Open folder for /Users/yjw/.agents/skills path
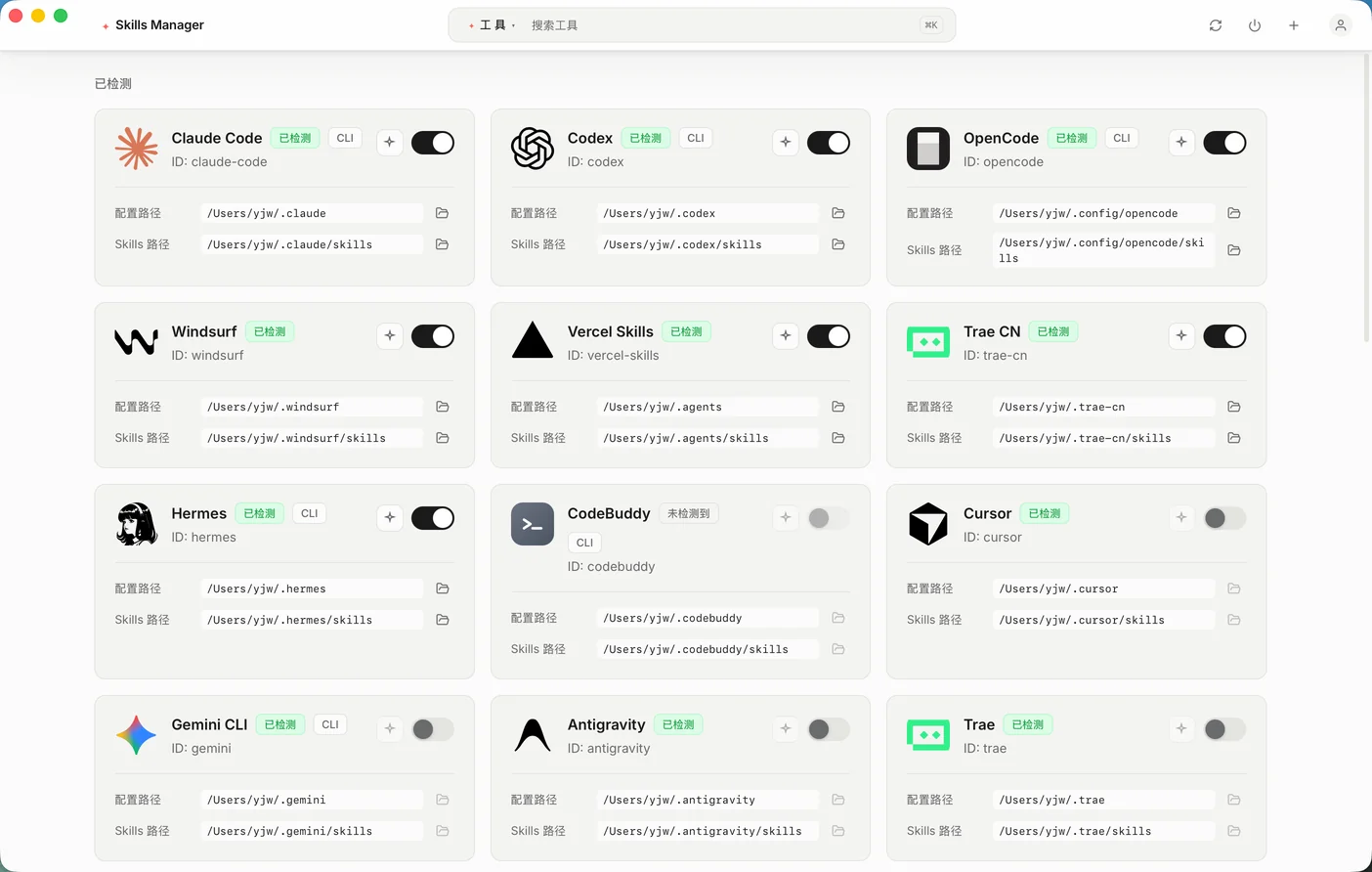Screen dimensions: 1372x872 click(x=838, y=438)
